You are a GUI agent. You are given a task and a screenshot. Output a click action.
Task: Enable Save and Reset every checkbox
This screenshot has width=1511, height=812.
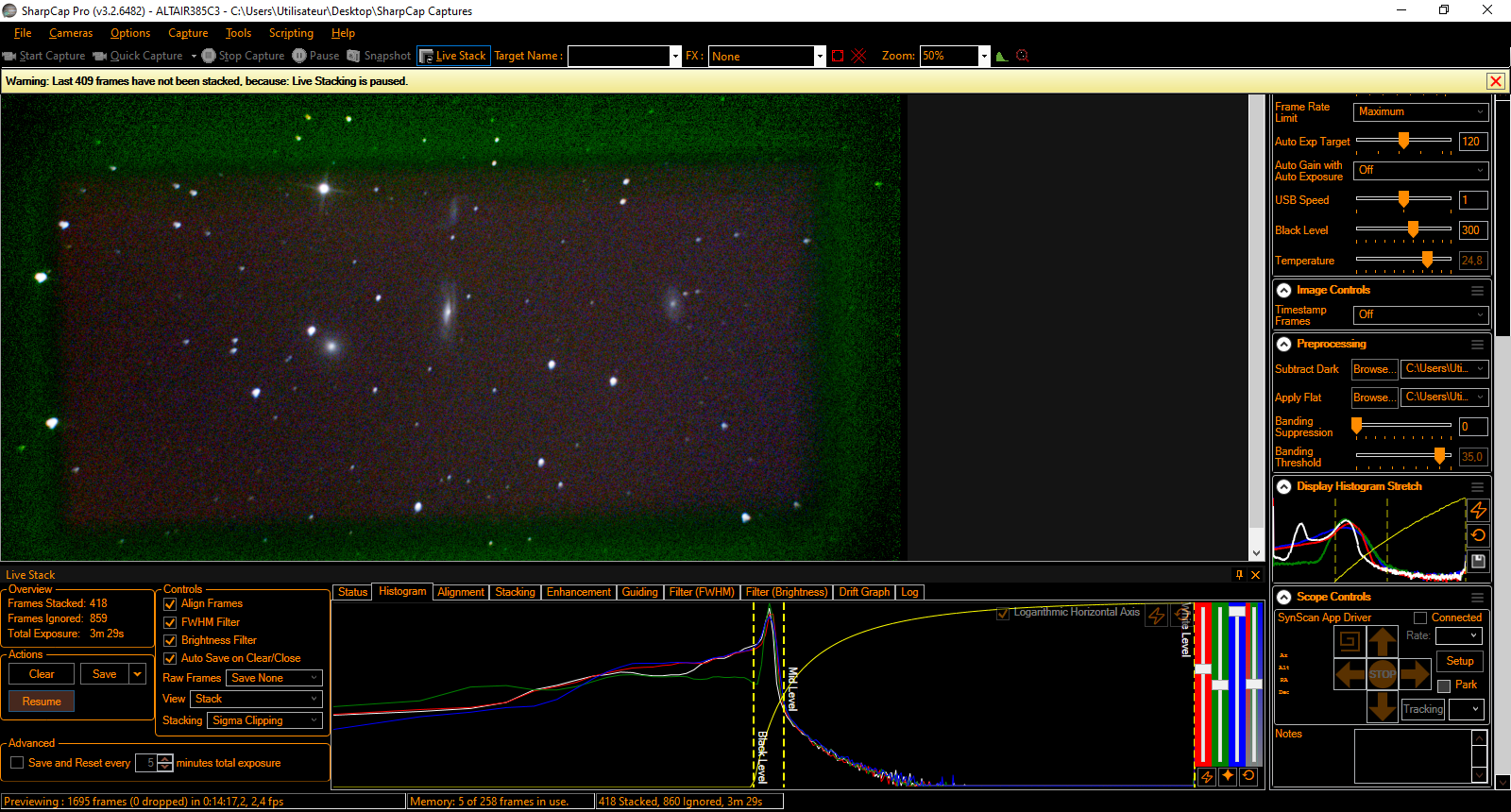click(17, 763)
